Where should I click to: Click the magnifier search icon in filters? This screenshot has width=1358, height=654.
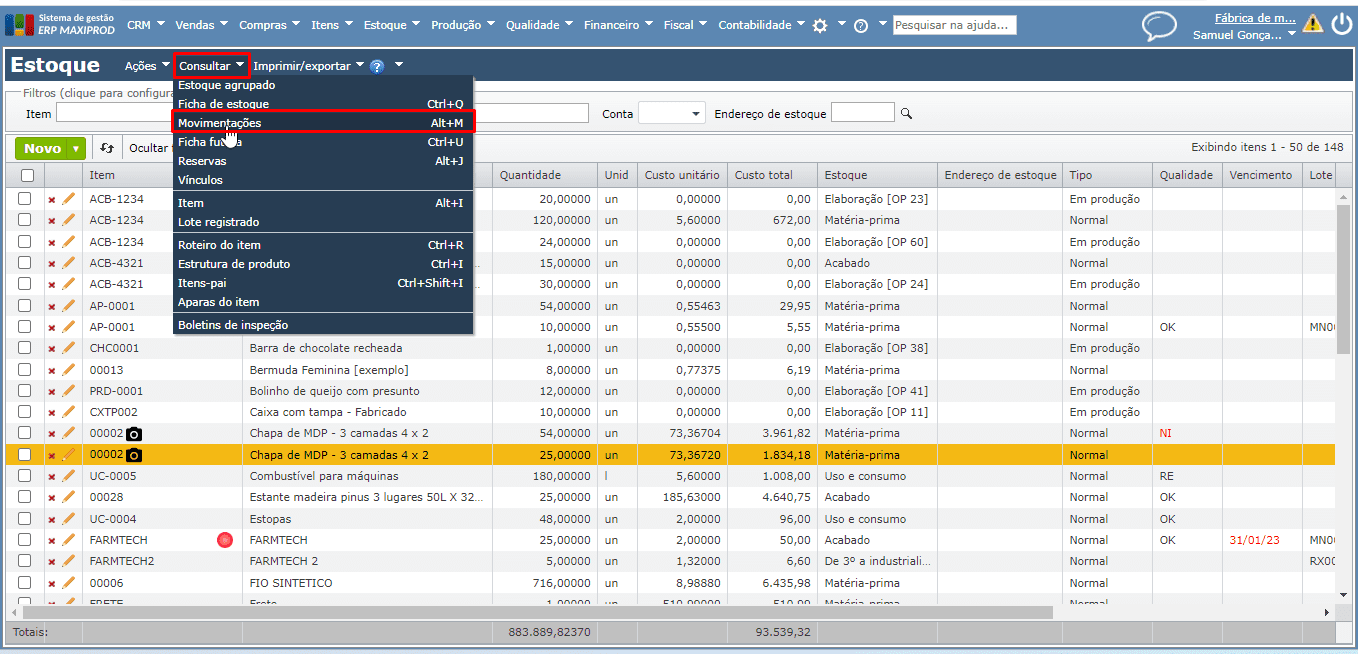[x=907, y=114]
